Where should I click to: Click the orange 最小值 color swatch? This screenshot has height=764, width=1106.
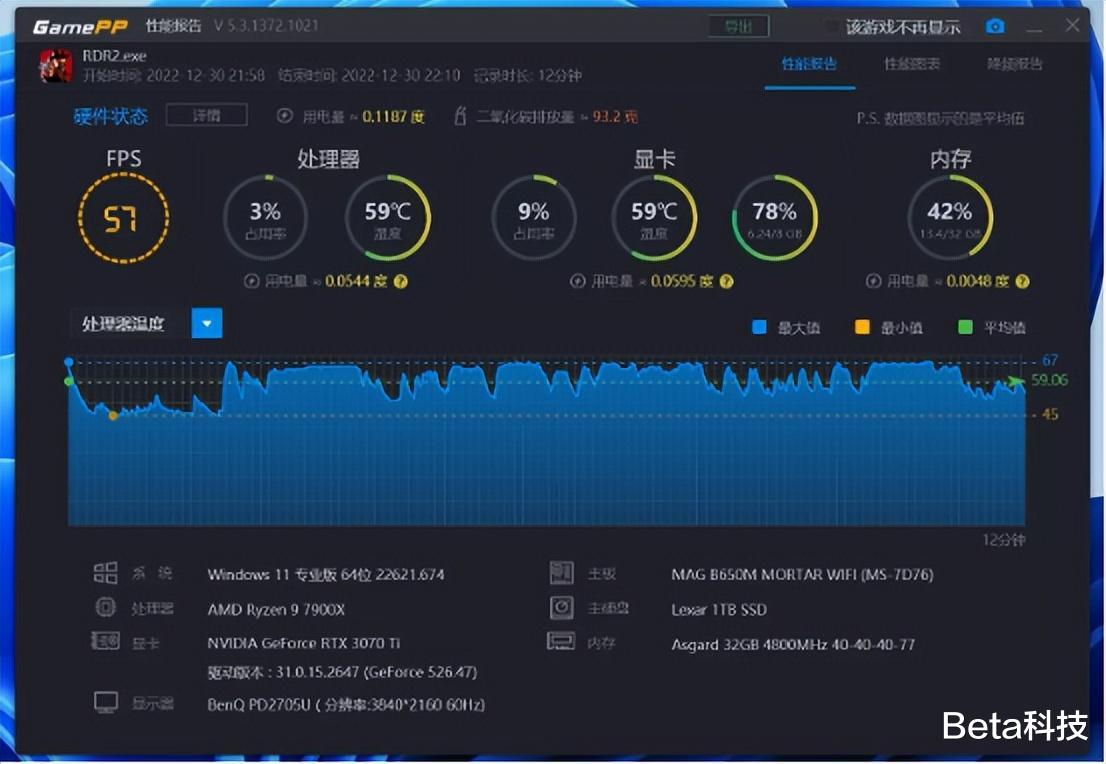[861, 326]
